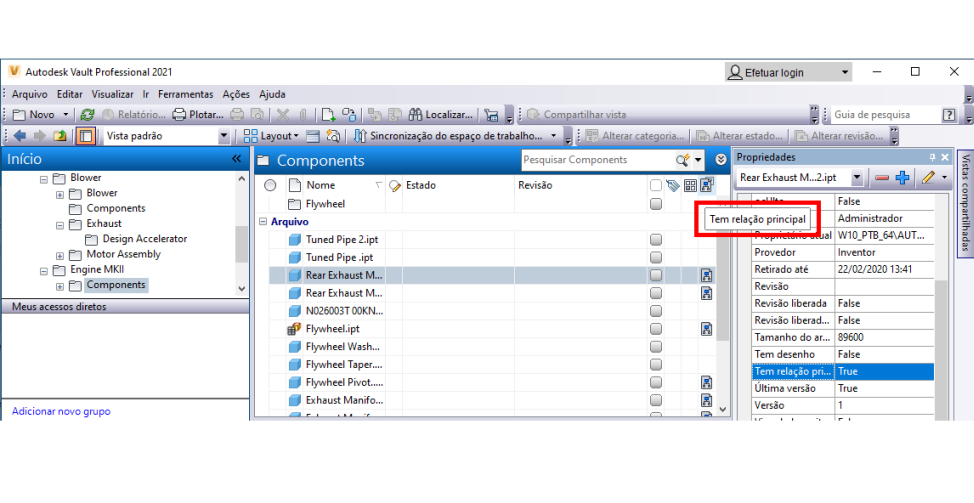
Task: Open the Visualizar menu
Action: (x=112, y=94)
